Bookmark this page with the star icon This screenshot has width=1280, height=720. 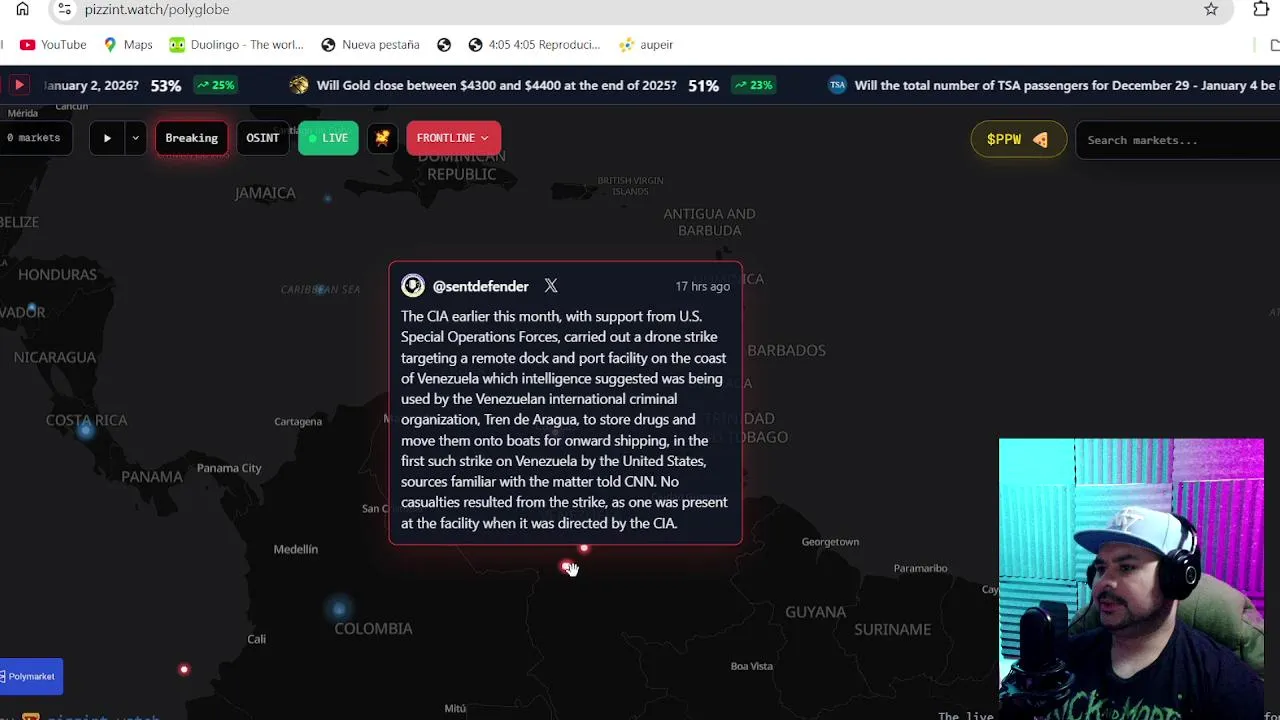pos(1211,9)
